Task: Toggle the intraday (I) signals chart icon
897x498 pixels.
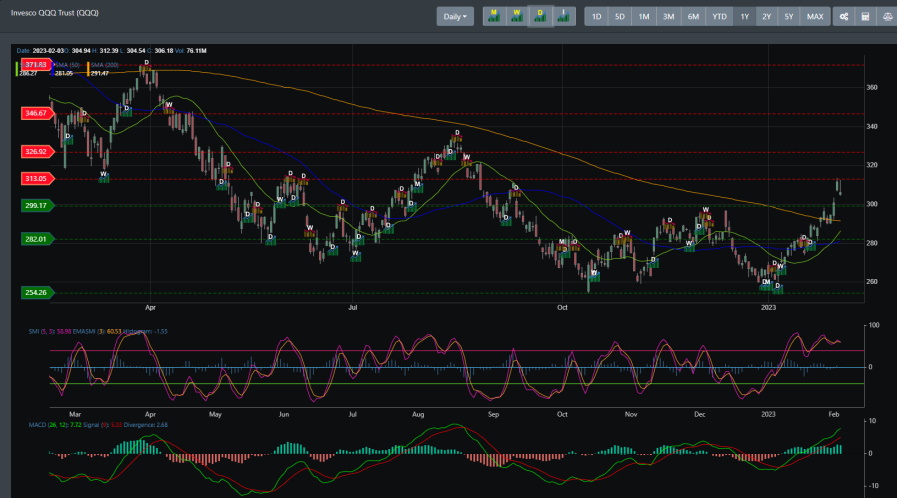Action: (x=563, y=16)
